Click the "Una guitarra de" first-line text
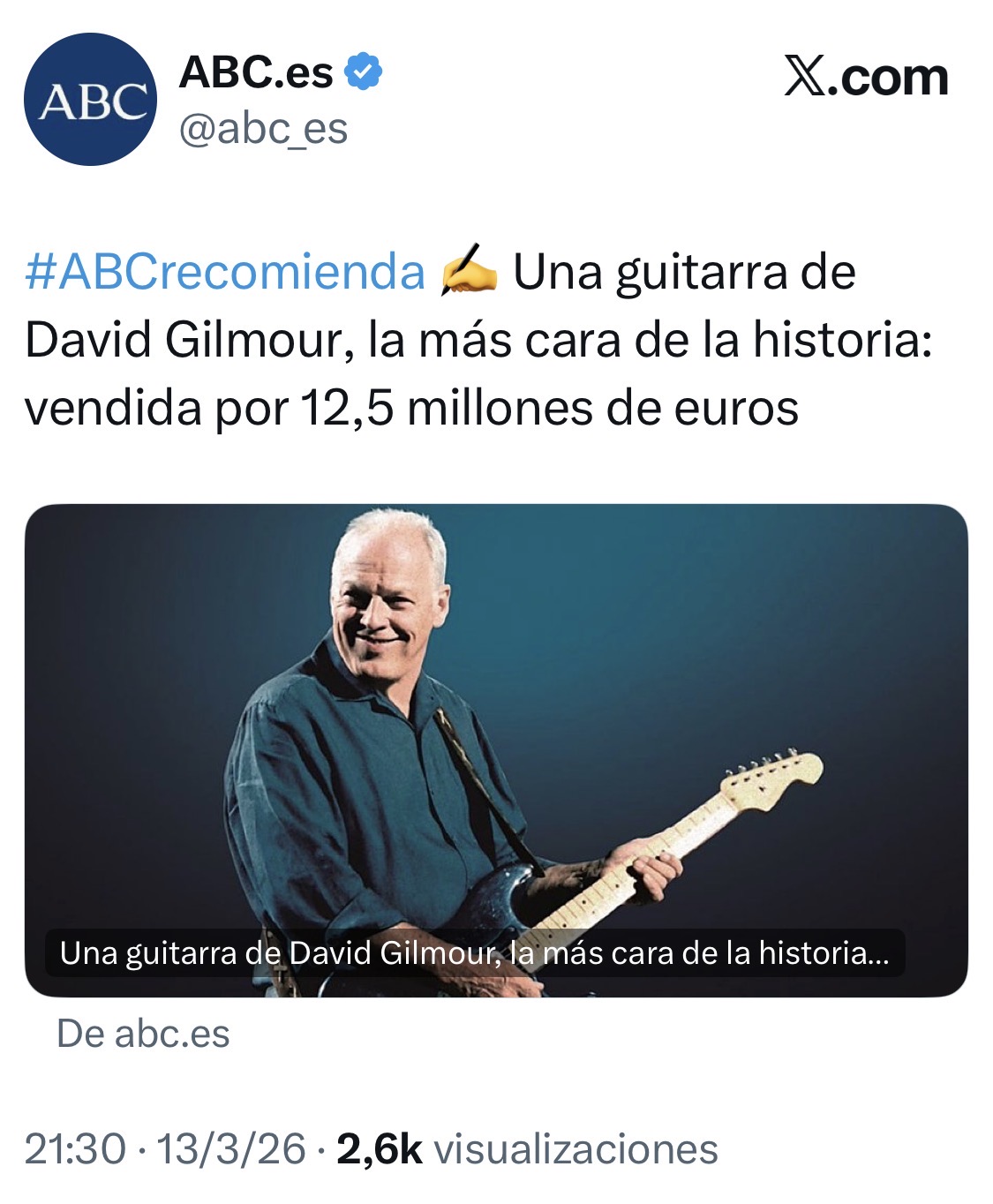Image resolution: width=993 pixels, height=1204 pixels. click(x=684, y=272)
